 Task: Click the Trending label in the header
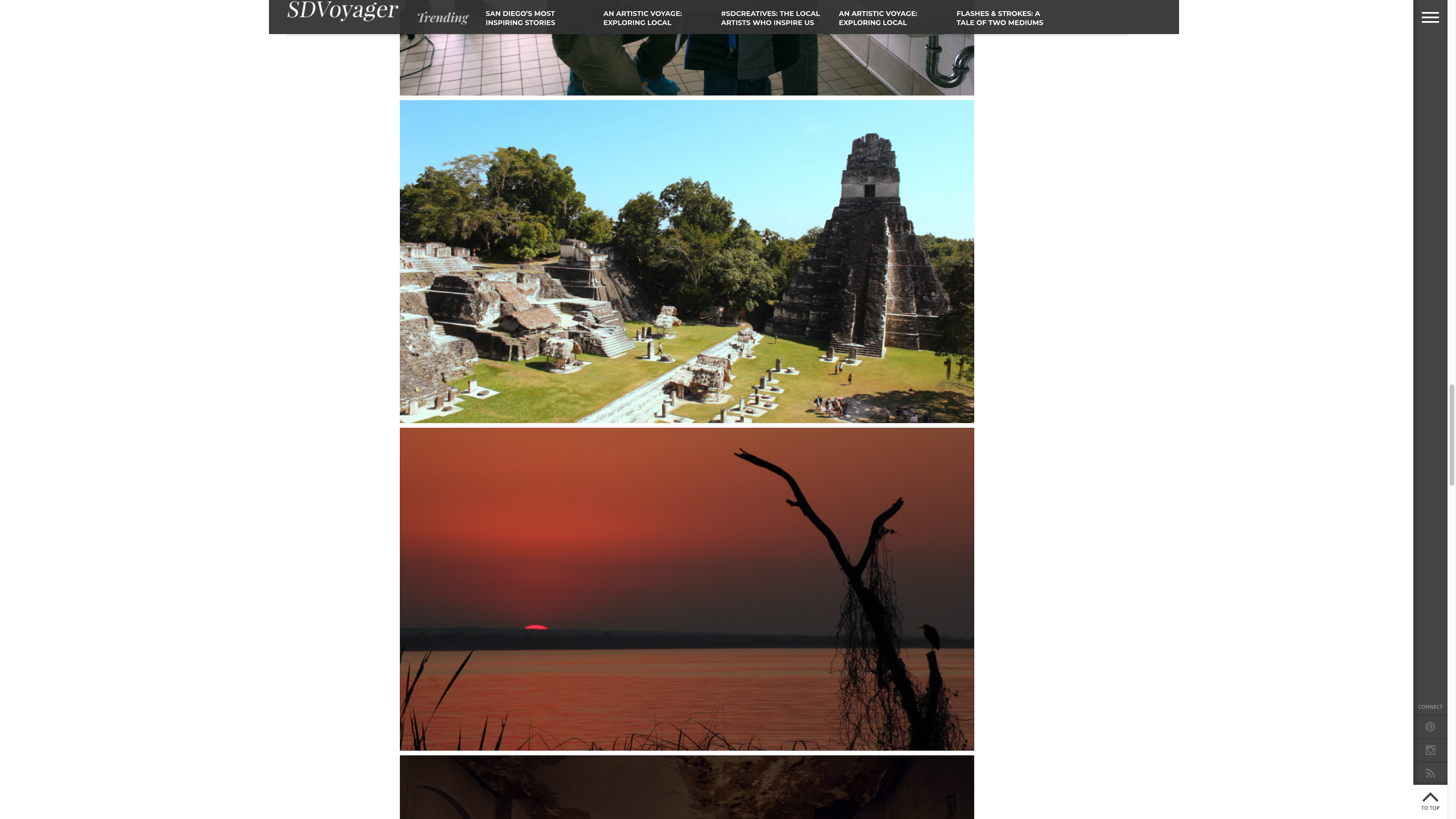(x=442, y=17)
